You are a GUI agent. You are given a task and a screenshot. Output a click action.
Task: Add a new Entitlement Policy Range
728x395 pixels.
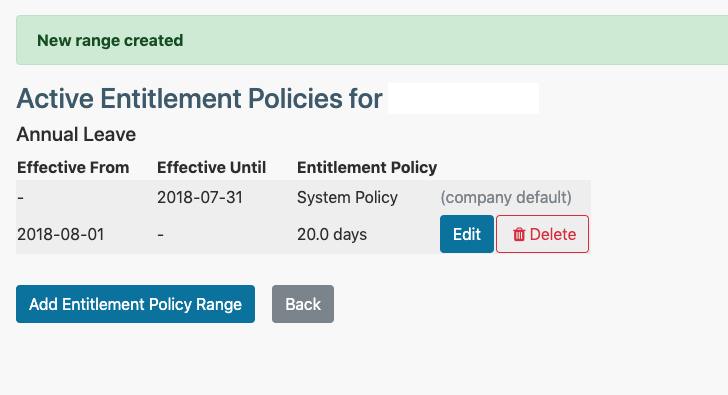[x=135, y=304]
